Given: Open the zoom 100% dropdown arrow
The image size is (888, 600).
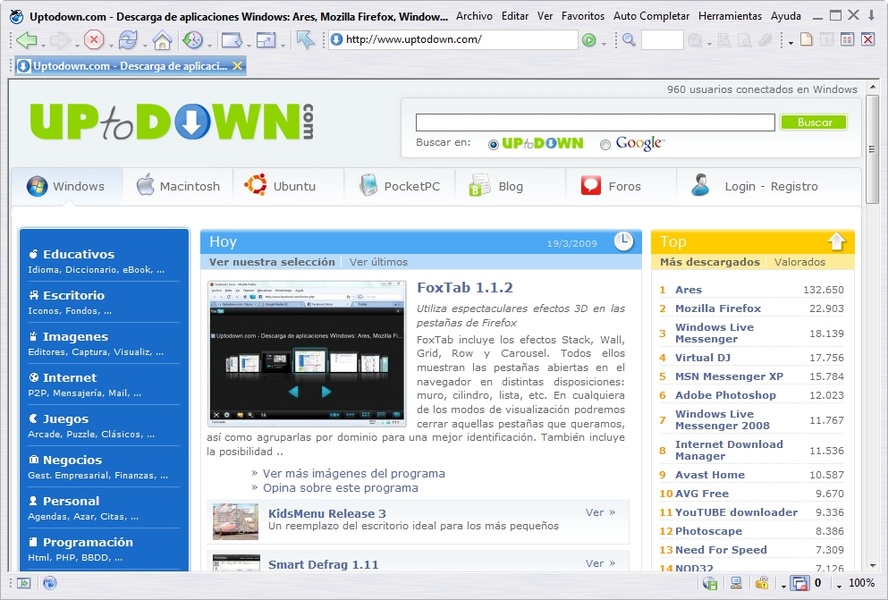Looking at the screenshot, I should [x=839, y=585].
